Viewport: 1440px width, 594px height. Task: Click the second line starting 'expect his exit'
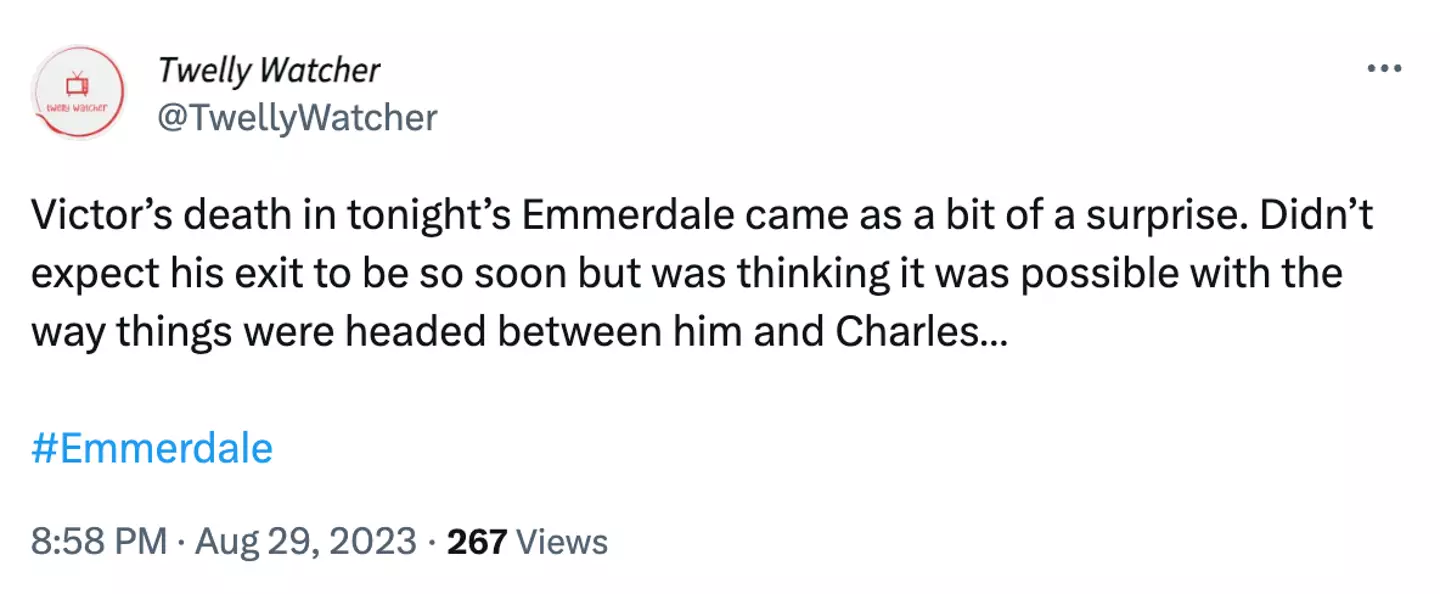(x=686, y=273)
